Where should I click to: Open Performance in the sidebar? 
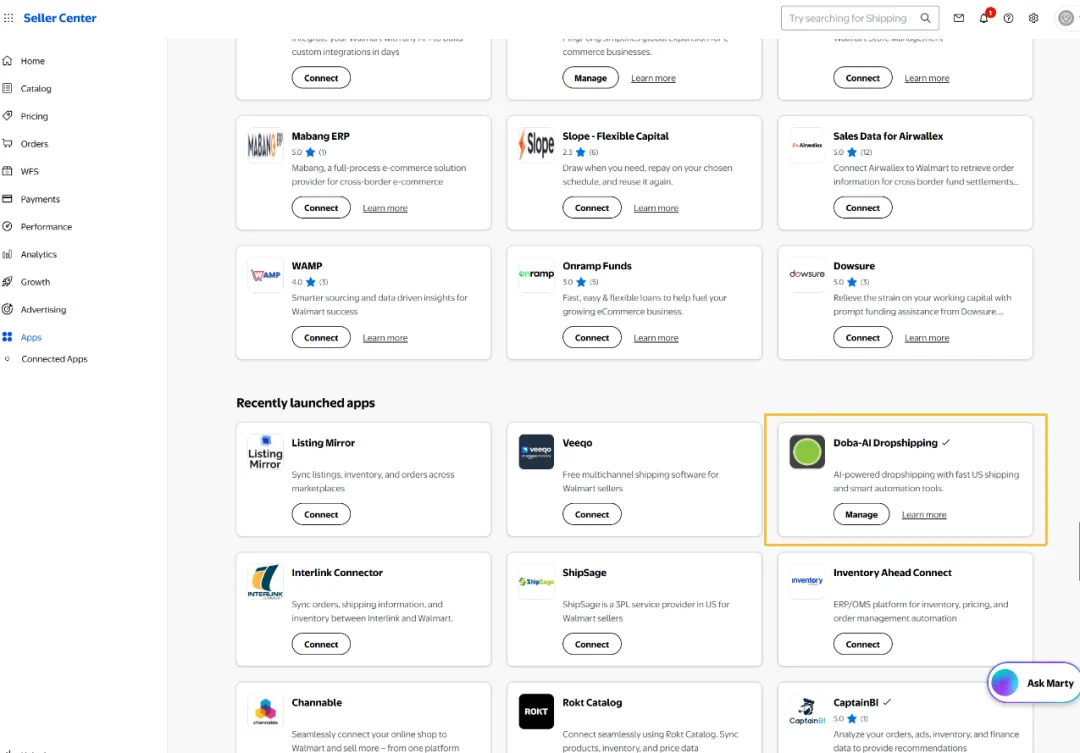click(x=46, y=226)
